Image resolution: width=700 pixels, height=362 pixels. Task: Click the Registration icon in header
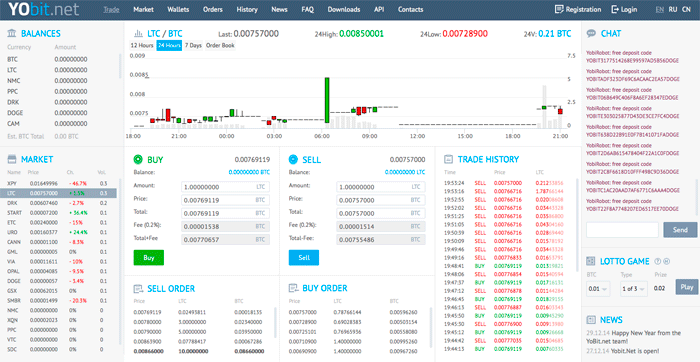[x=558, y=9]
